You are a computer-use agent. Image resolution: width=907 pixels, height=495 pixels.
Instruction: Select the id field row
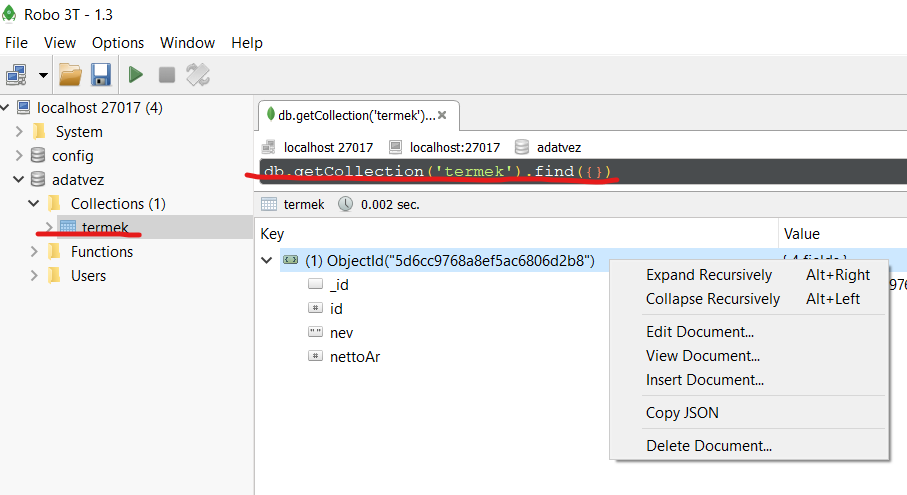pyautogui.click(x=336, y=309)
